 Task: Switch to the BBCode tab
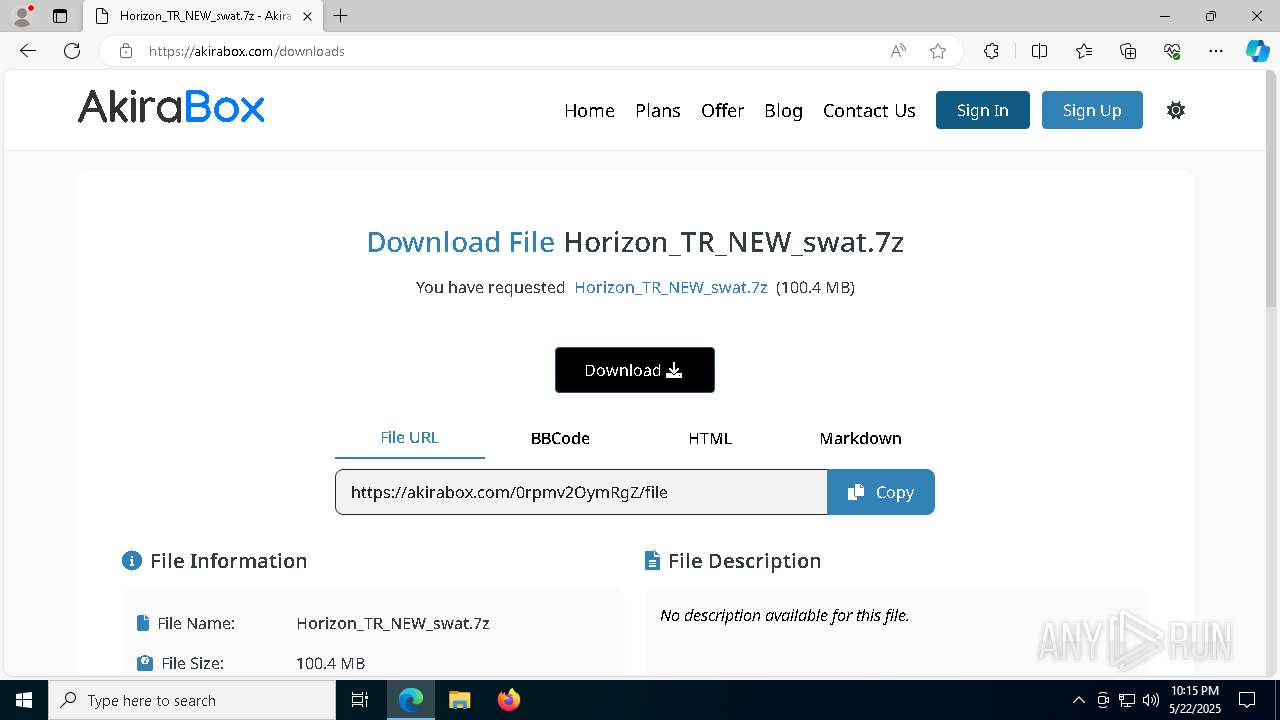coord(560,438)
